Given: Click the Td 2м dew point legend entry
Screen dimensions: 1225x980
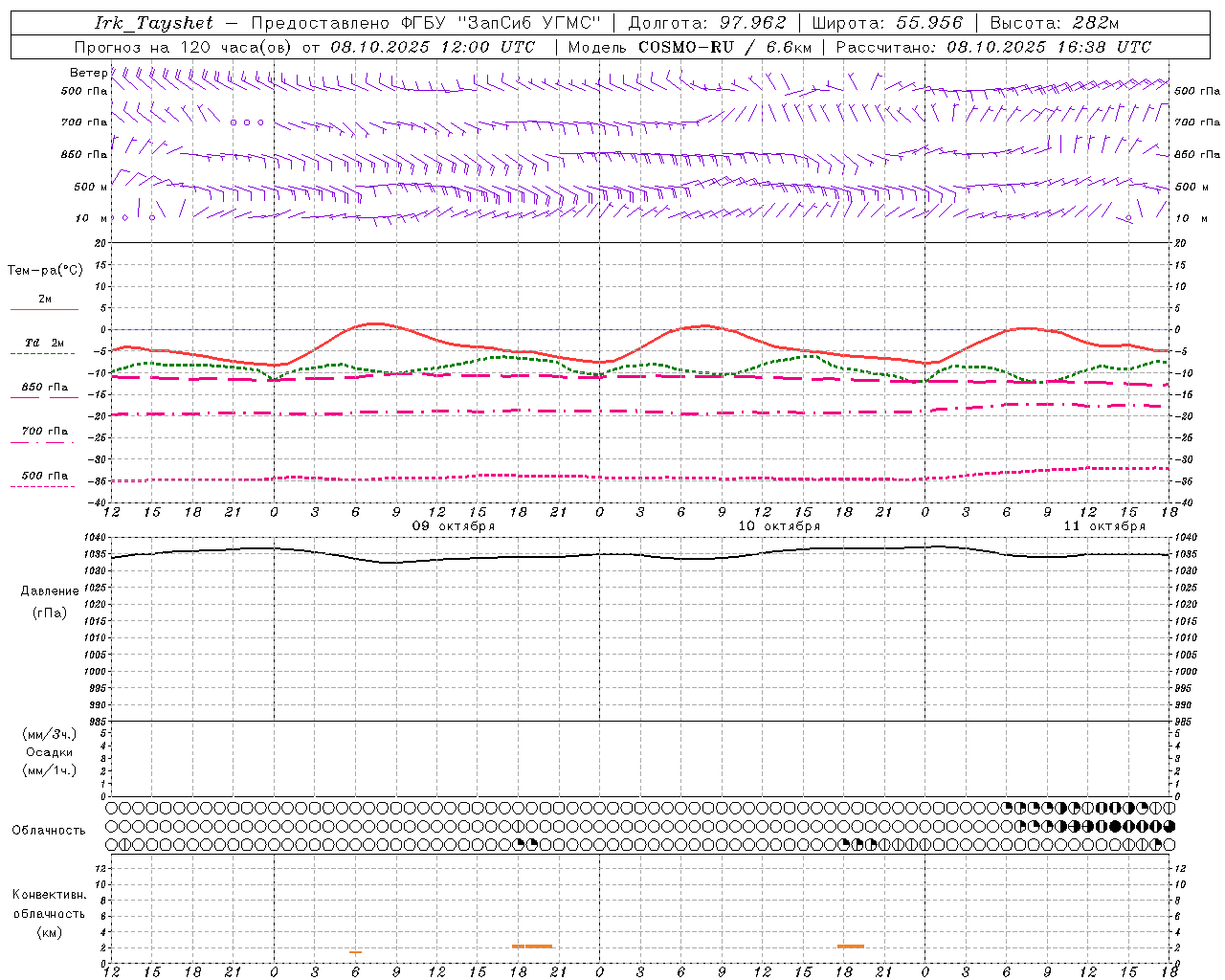Looking at the screenshot, I should tap(45, 343).
